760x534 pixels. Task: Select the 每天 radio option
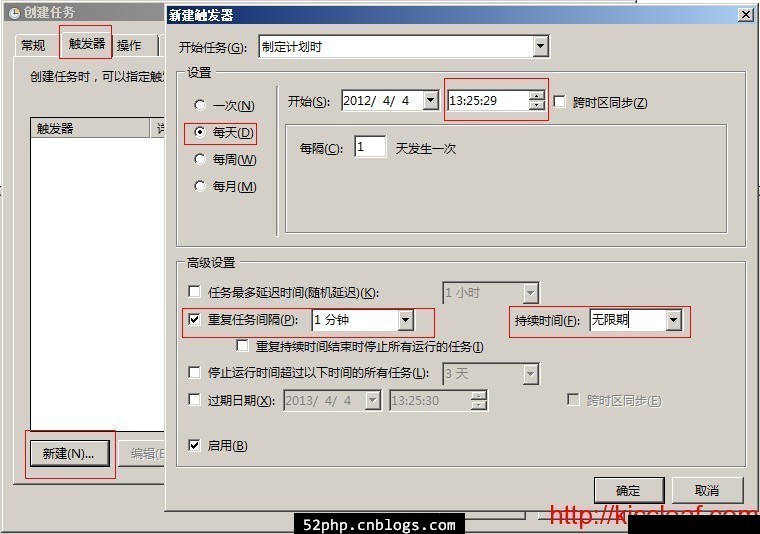tap(200, 132)
